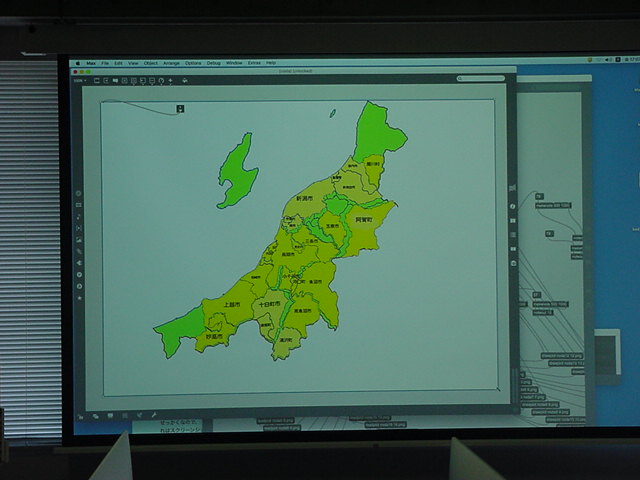Click the comment icon in top toolbar

[115, 81]
